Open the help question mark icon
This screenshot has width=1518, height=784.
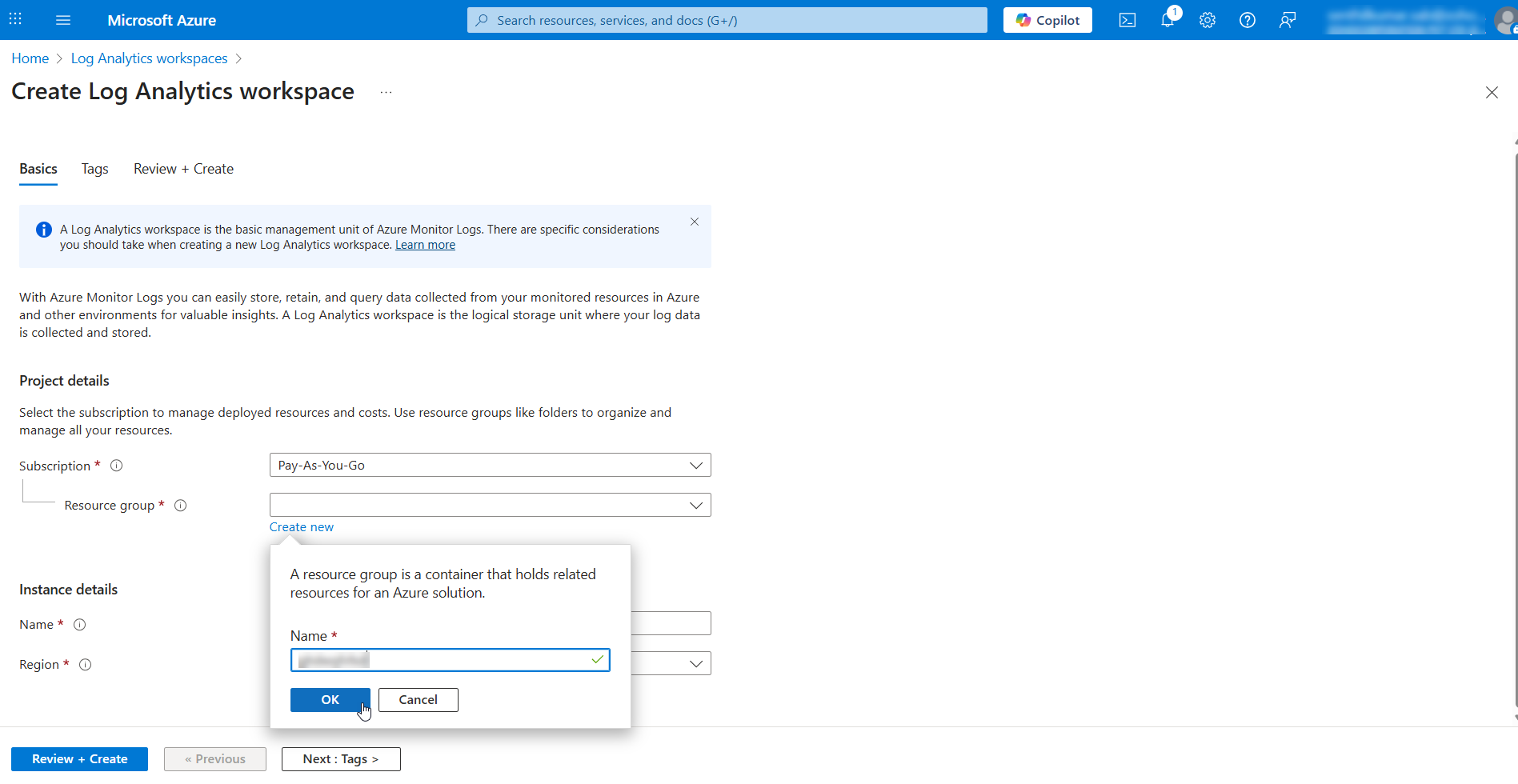coord(1247,19)
